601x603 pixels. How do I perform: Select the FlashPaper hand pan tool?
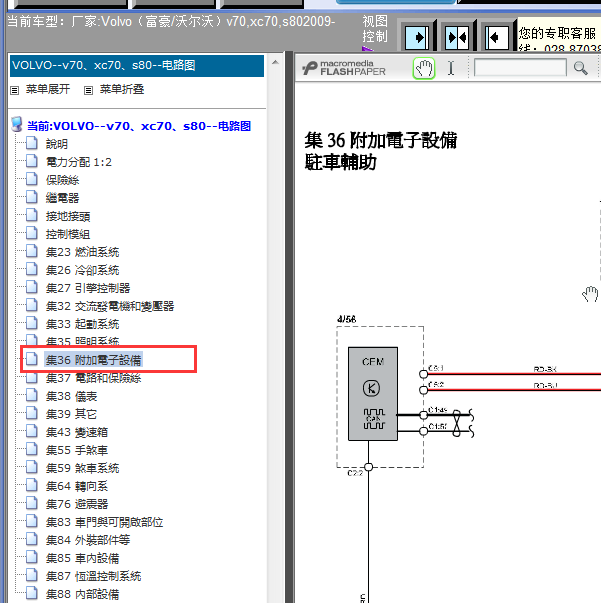click(423, 68)
